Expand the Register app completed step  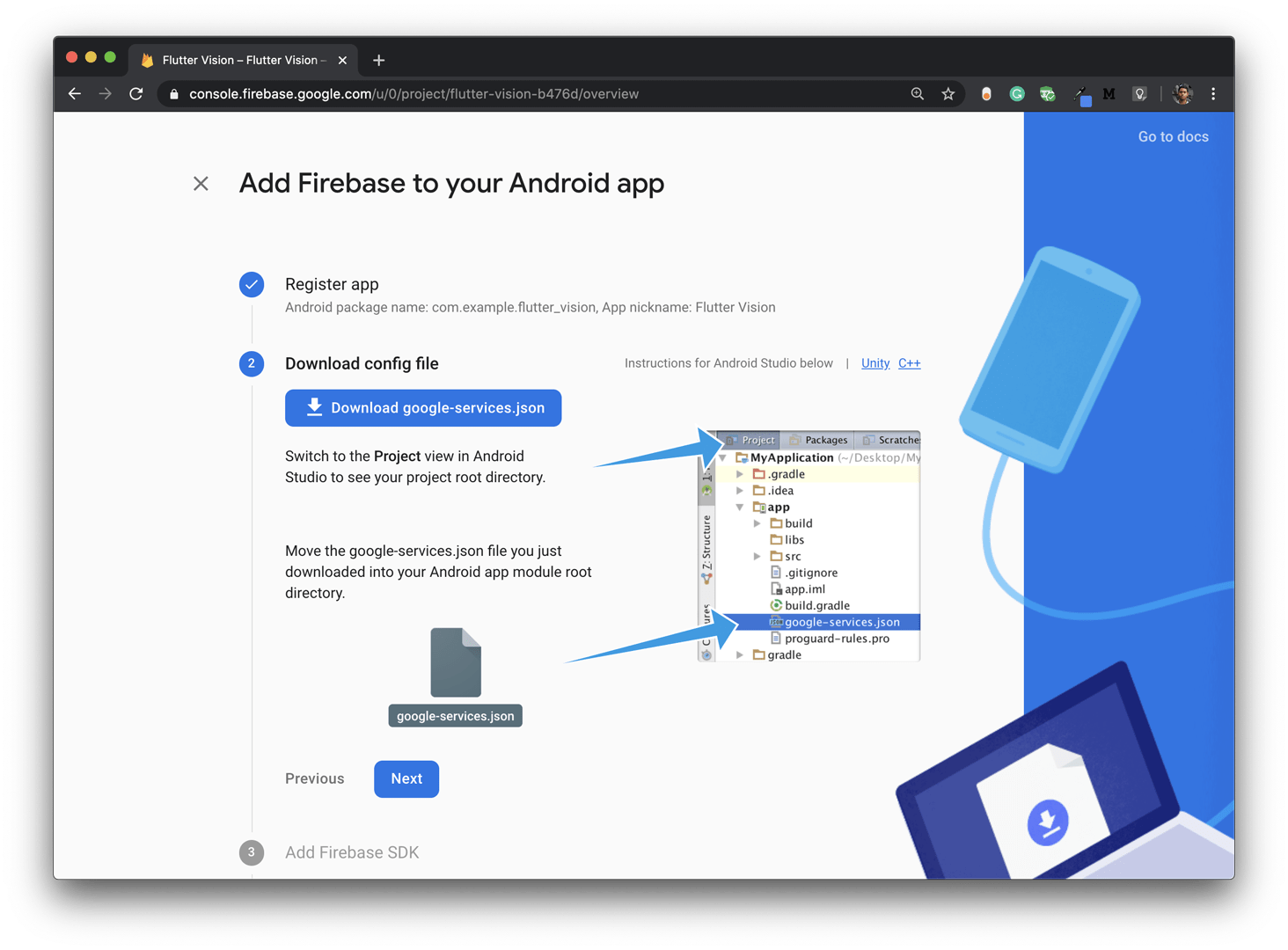tap(332, 284)
